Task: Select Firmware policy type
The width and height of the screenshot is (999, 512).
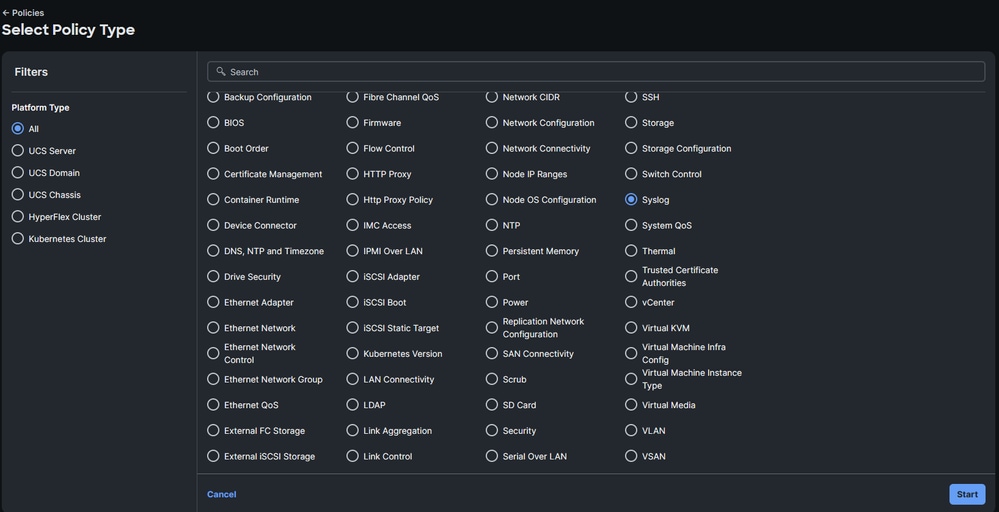Action: pyautogui.click(x=352, y=122)
